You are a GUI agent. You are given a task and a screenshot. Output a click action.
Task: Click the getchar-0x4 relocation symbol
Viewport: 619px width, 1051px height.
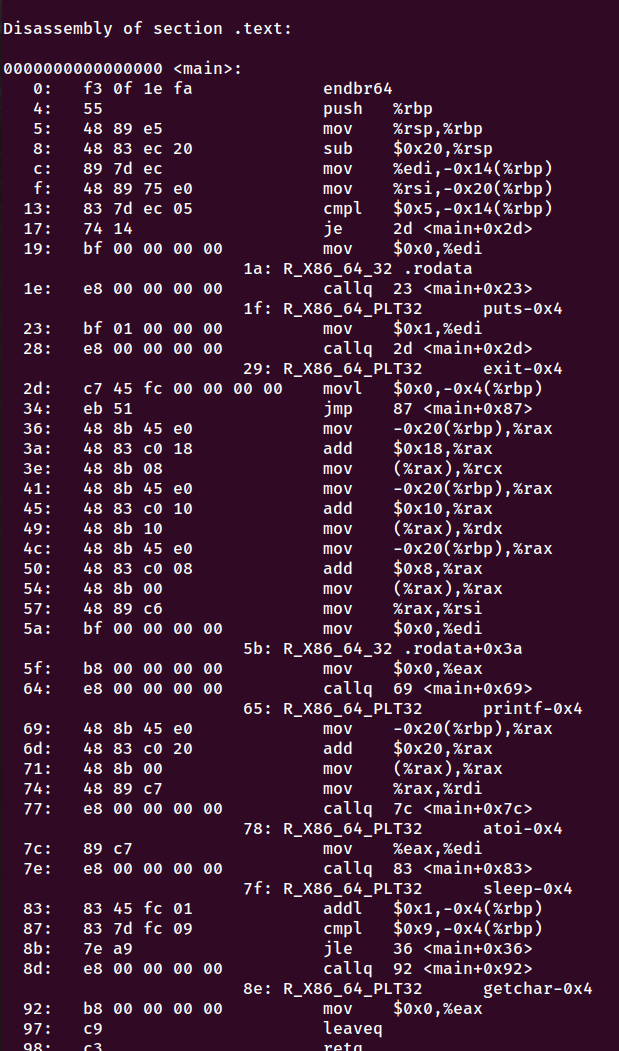tap(537, 989)
